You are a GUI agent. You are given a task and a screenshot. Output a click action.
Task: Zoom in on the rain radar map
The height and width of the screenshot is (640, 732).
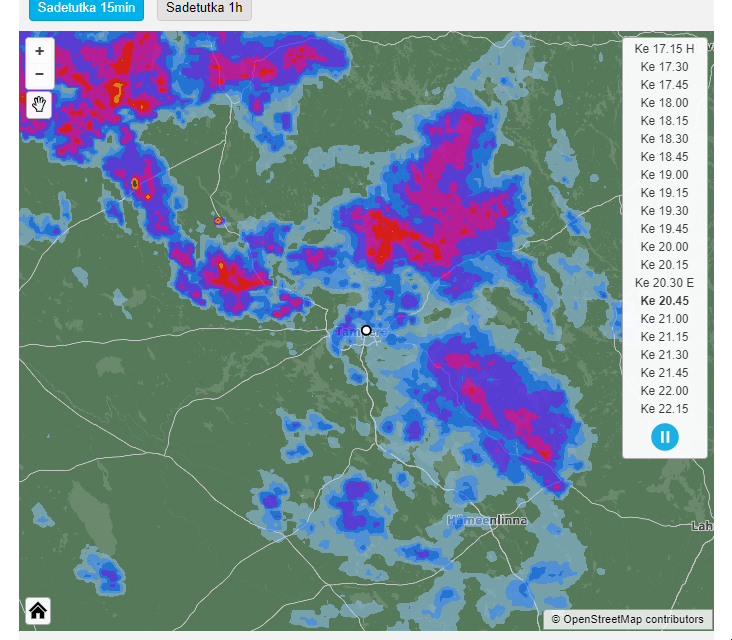39,51
